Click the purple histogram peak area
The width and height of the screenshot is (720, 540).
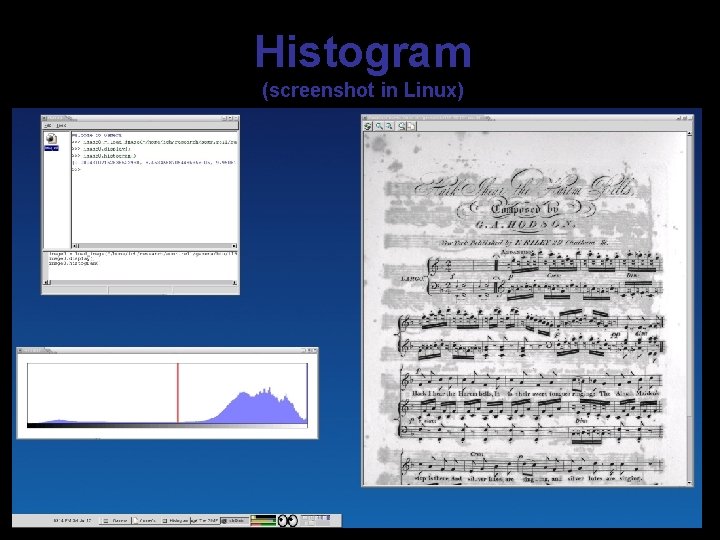pos(259,407)
